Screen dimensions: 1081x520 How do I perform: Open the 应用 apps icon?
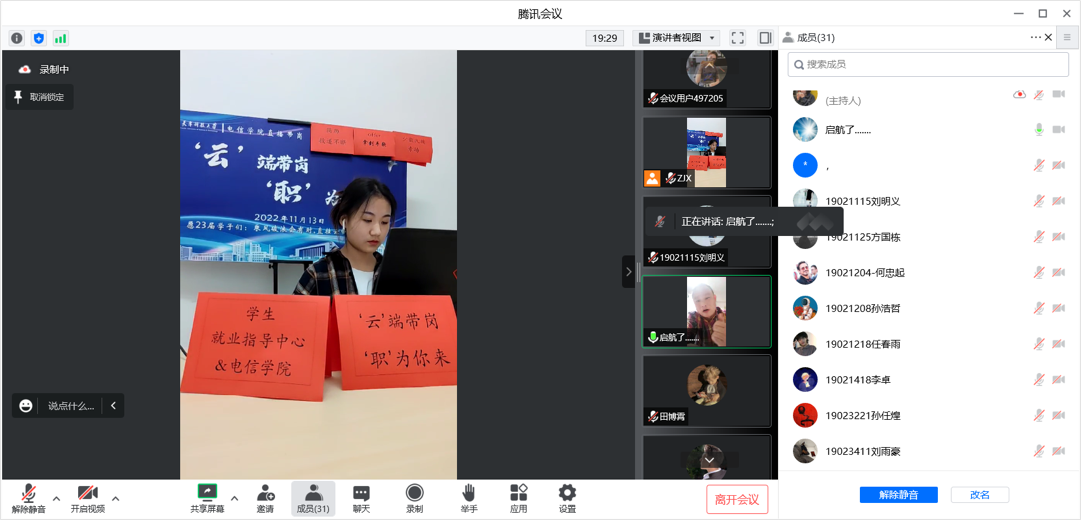point(518,493)
